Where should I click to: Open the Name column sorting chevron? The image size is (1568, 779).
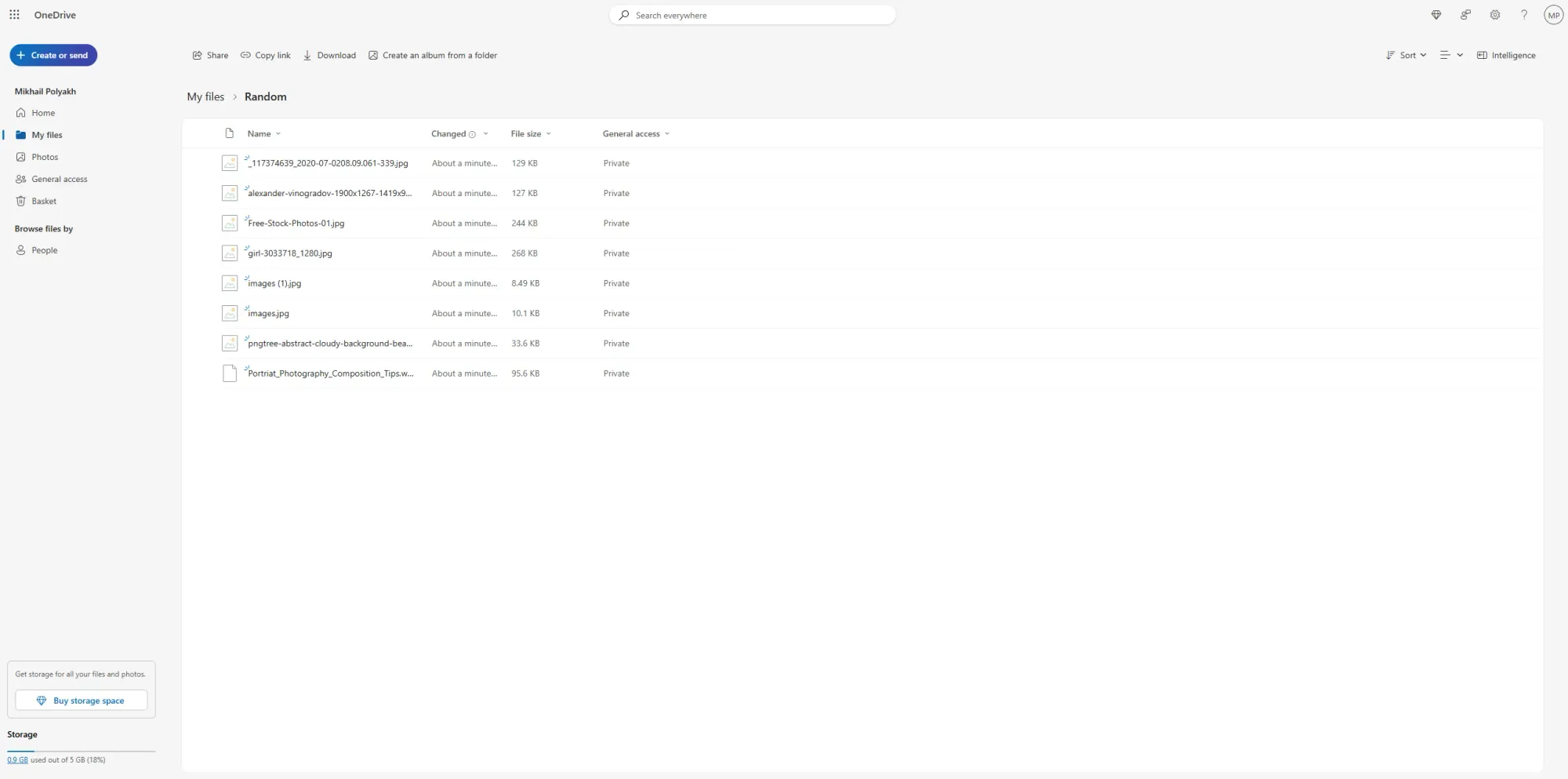tap(278, 133)
